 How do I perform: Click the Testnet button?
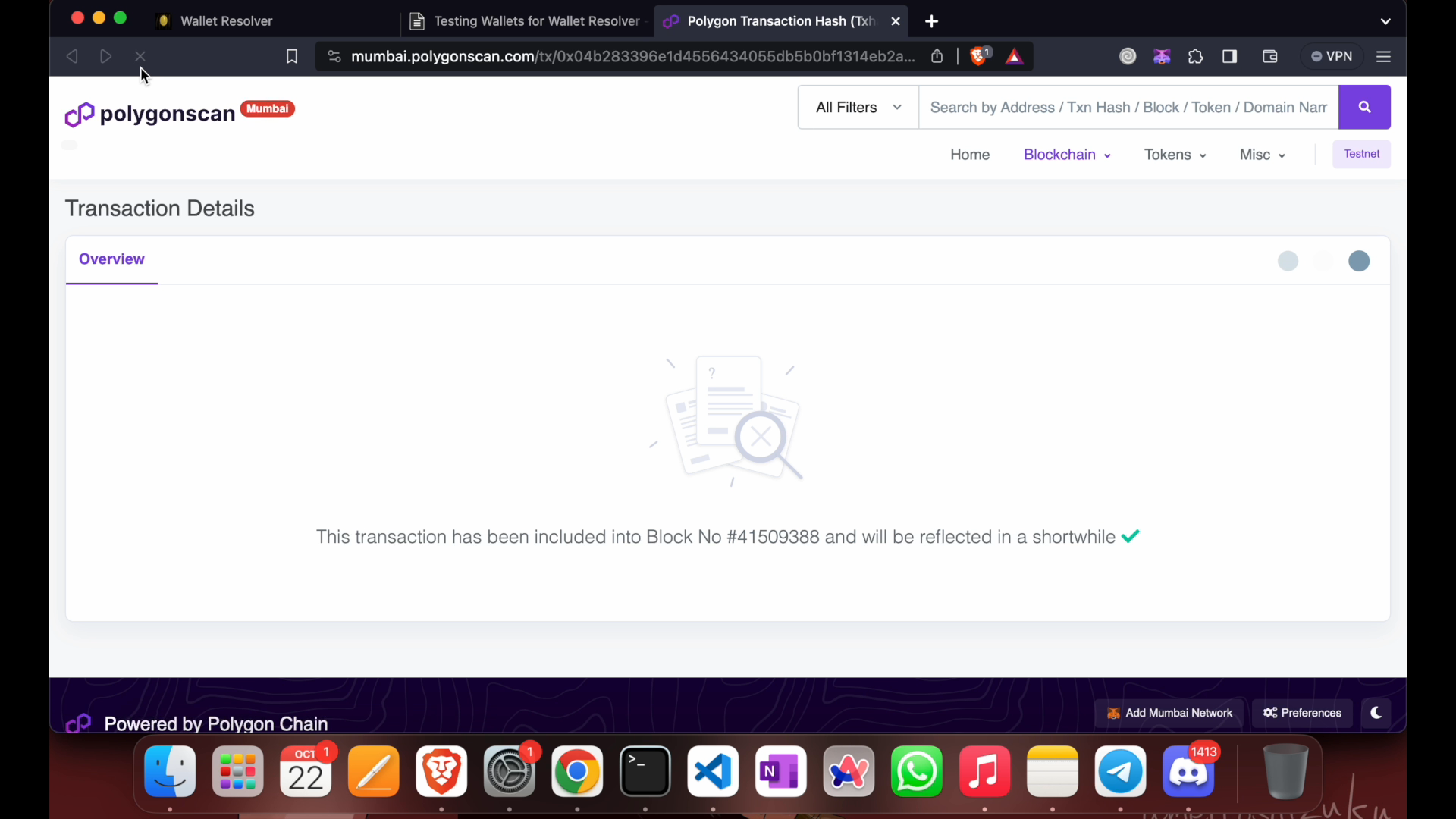(x=1361, y=154)
